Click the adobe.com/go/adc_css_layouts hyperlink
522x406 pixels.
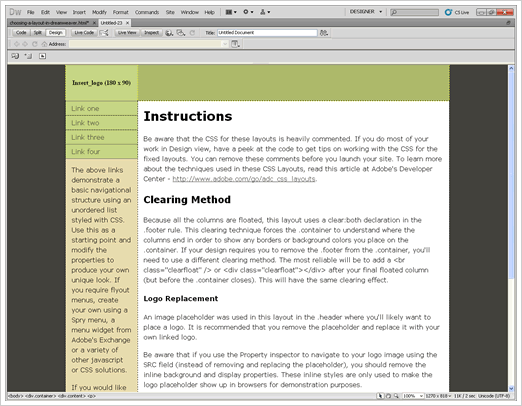coord(244,179)
